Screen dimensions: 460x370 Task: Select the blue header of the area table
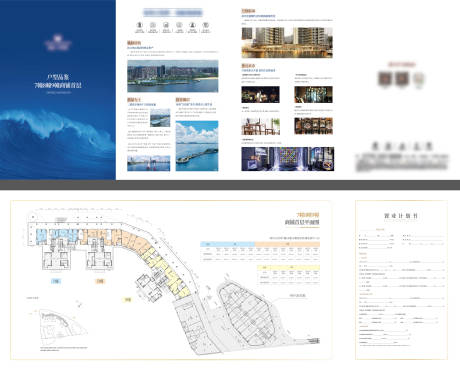pyautogui.click(x=227, y=244)
